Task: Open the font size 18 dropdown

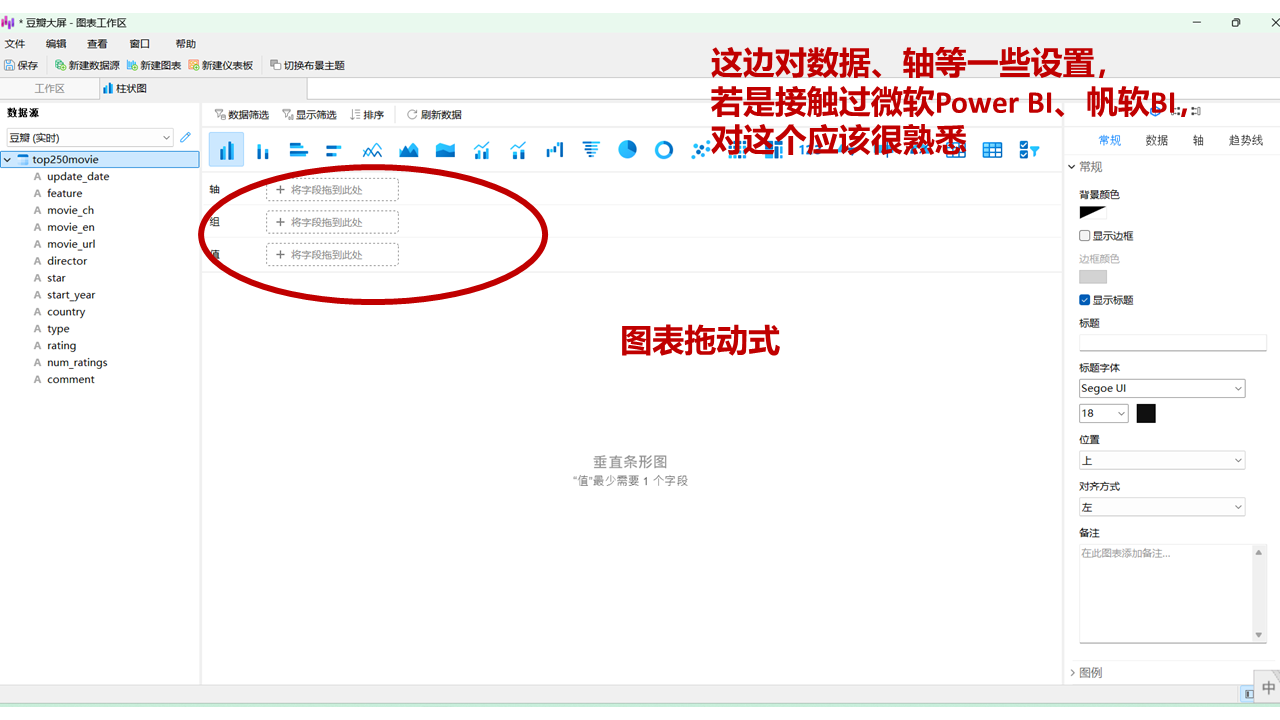Action: pos(1104,413)
